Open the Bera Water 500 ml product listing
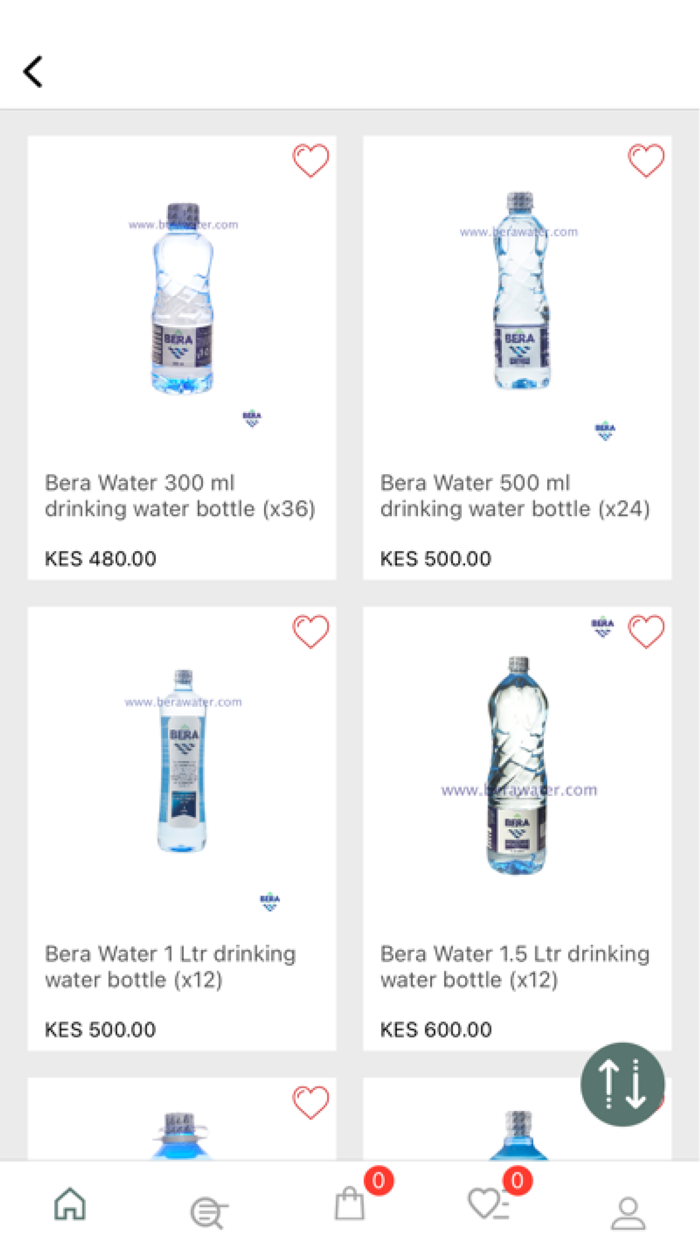Image resolution: width=700 pixels, height=1244 pixels. tap(515, 496)
